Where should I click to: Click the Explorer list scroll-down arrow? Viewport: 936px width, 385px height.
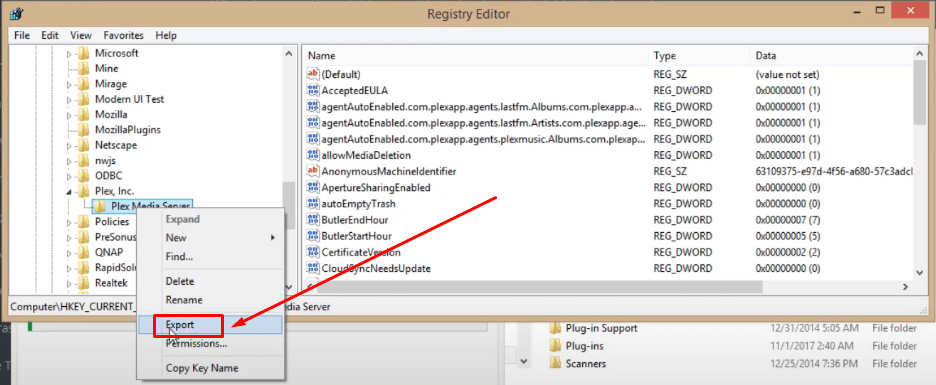(524, 361)
